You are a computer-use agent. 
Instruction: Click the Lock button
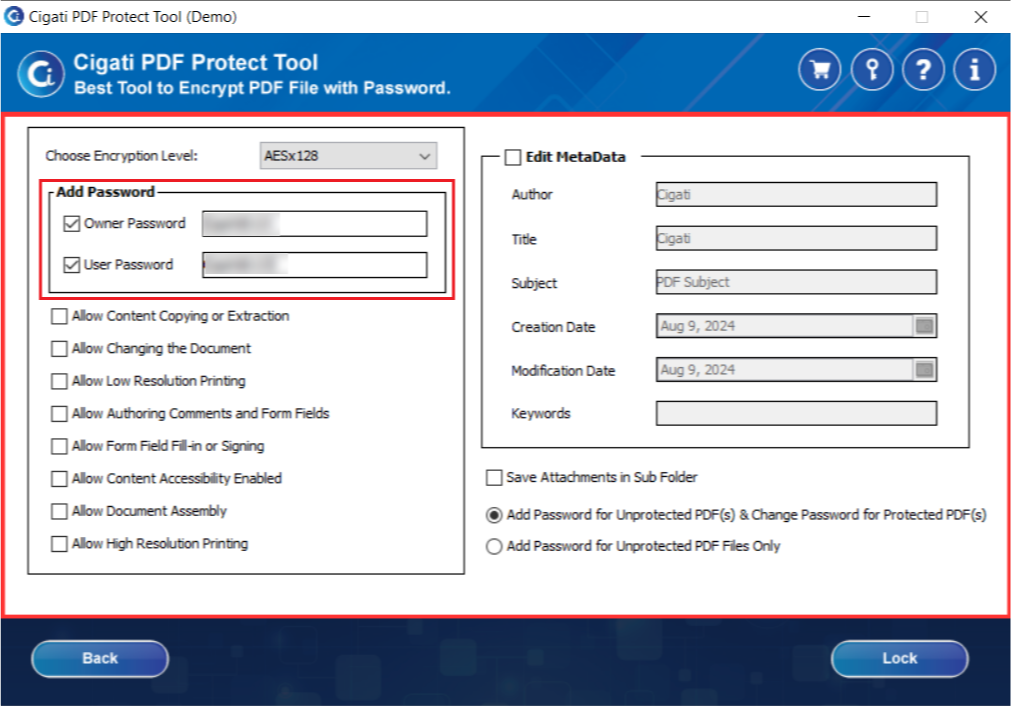(899, 658)
